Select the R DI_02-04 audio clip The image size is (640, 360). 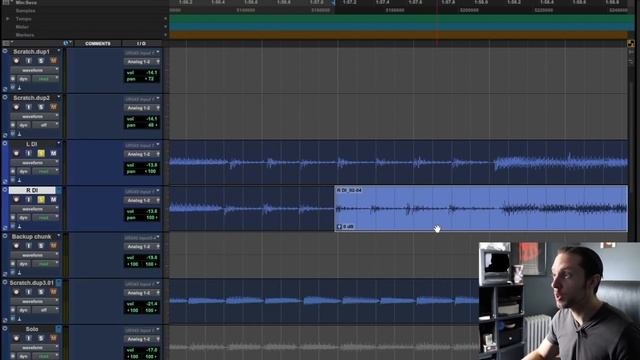(x=481, y=209)
